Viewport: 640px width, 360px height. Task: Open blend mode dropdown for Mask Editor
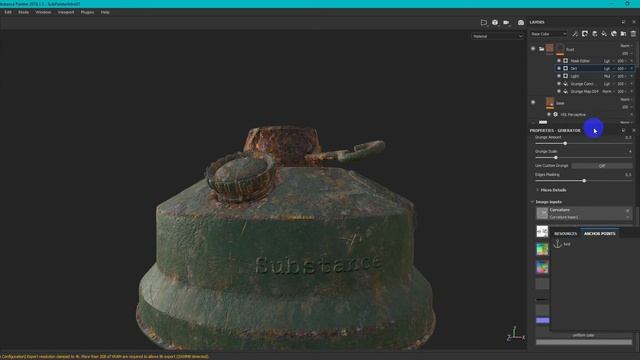pyautogui.click(x=608, y=61)
